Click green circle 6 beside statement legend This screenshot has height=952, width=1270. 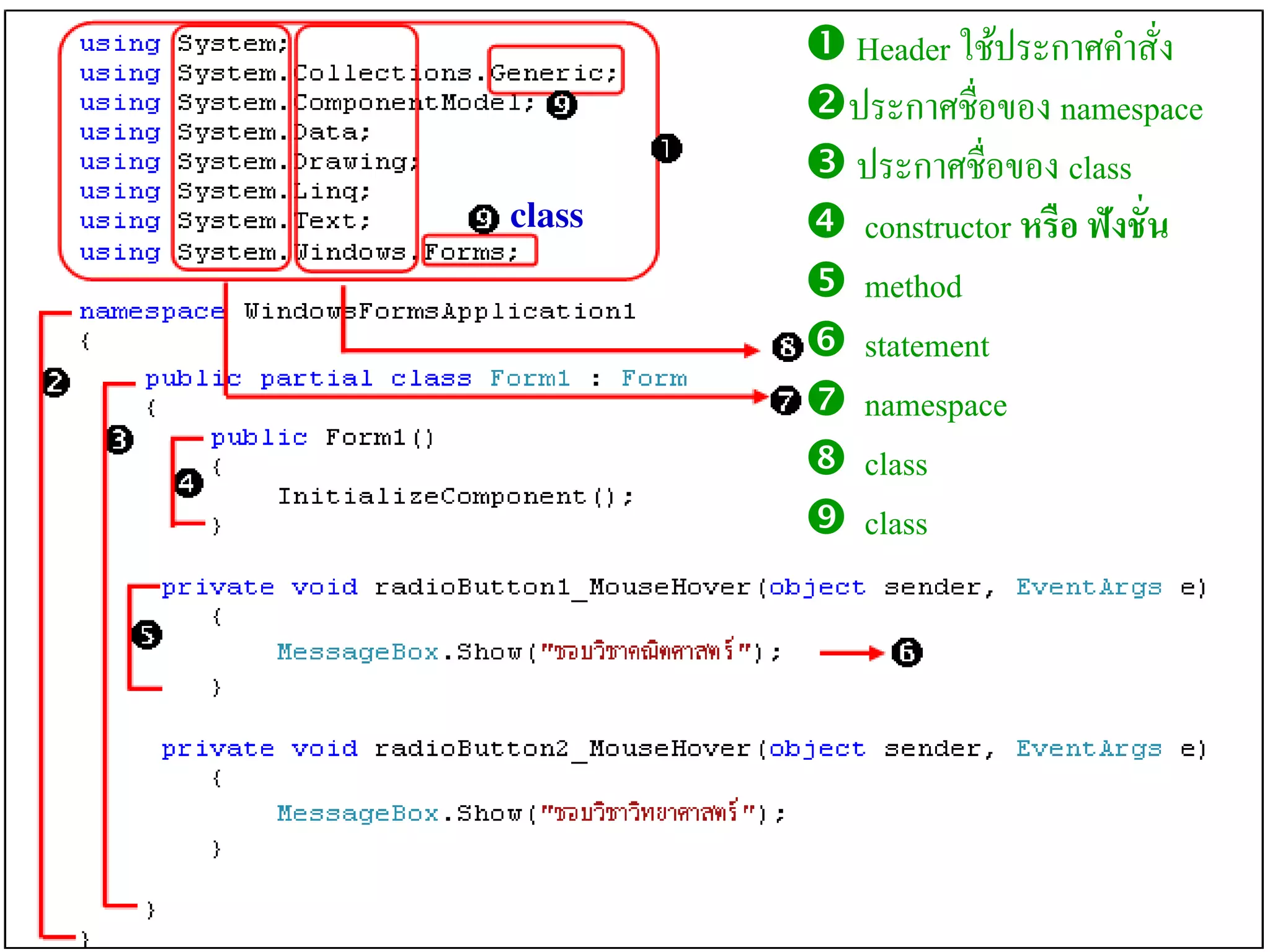[x=826, y=339]
